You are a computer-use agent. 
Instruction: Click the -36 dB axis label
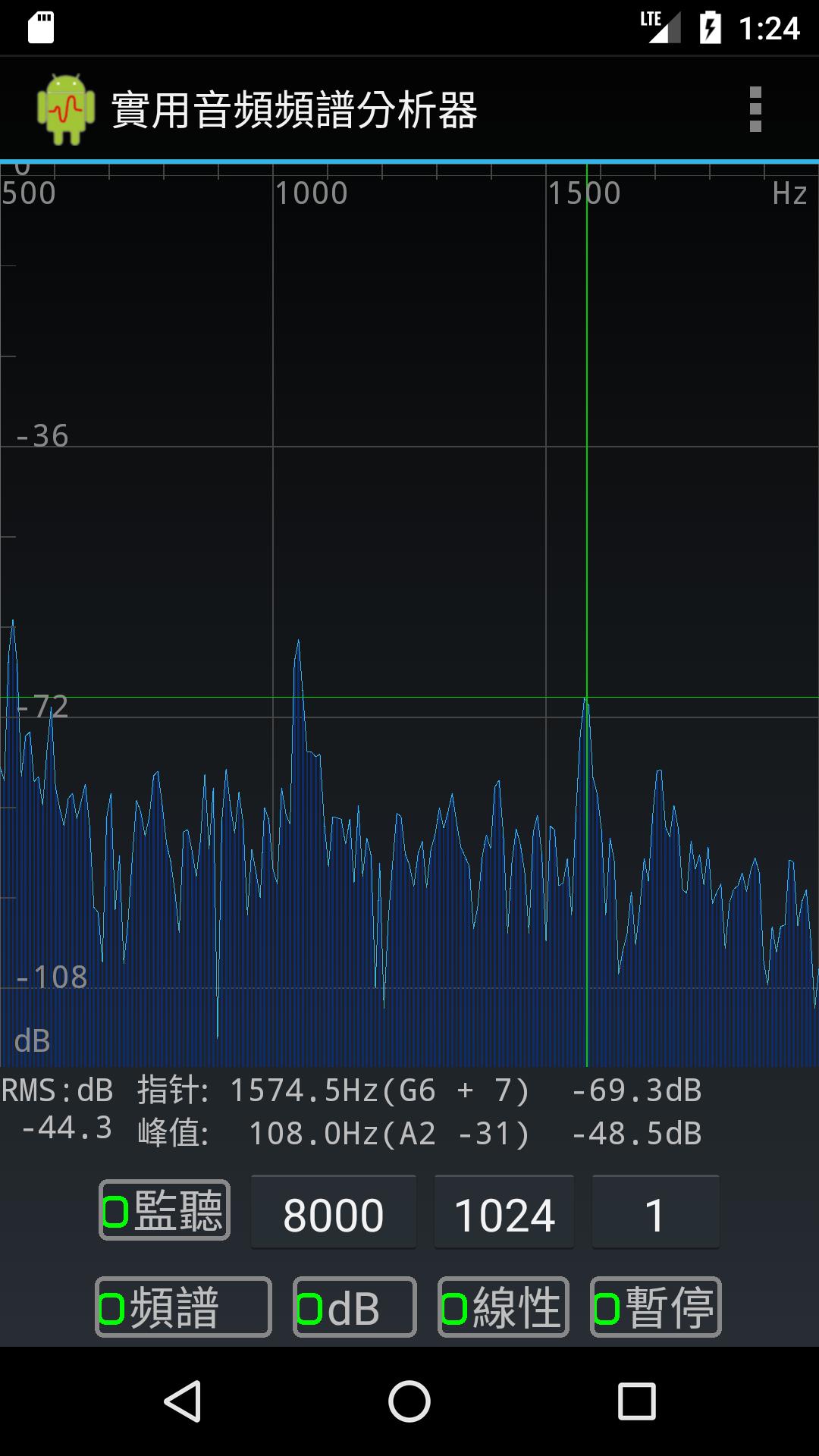pyautogui.click(x=42, y=436)
